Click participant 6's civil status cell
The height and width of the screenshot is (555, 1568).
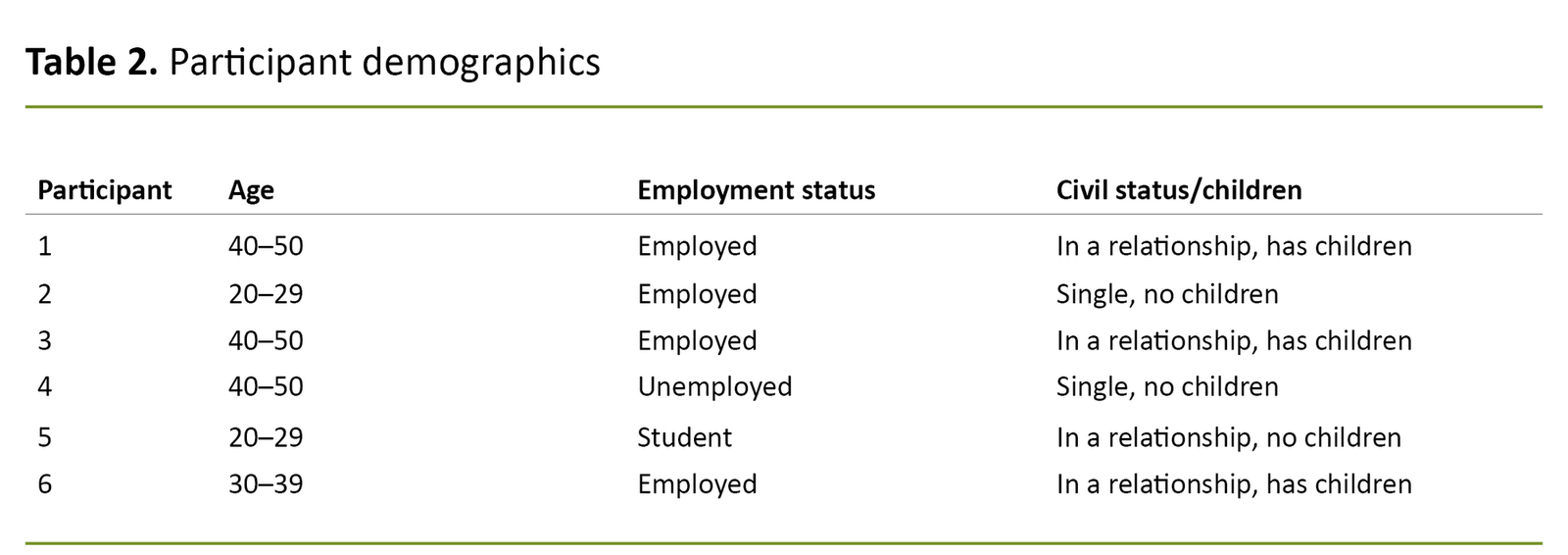tap(1233, 483)
